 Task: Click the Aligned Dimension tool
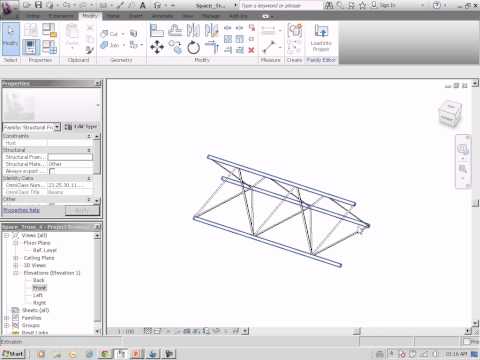click(x=268, y=30)
